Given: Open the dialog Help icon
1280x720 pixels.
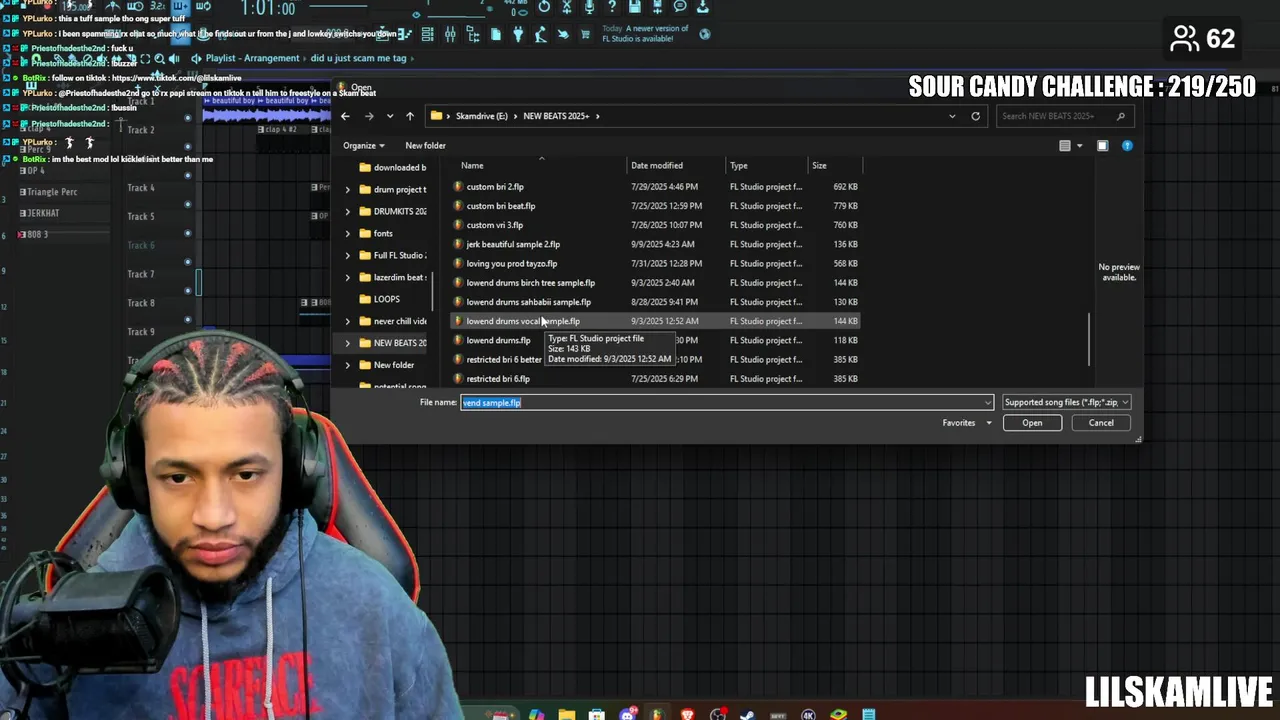Looking at the screenshot, I should (x=1127, y=146).
